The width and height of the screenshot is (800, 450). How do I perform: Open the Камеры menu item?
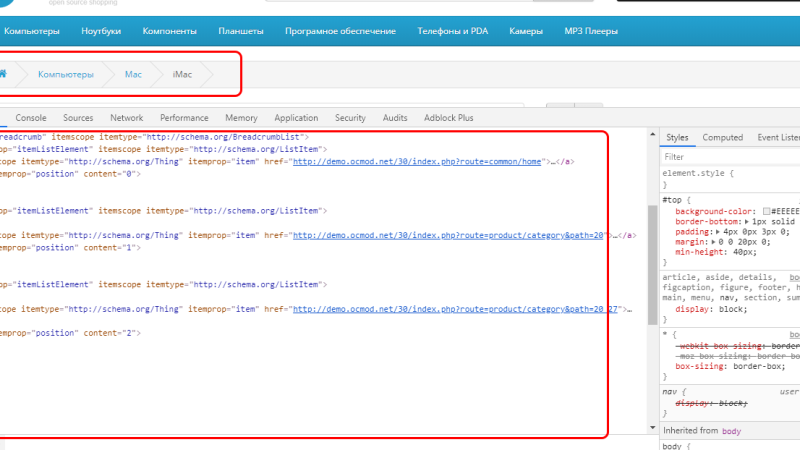coord(526,31)
